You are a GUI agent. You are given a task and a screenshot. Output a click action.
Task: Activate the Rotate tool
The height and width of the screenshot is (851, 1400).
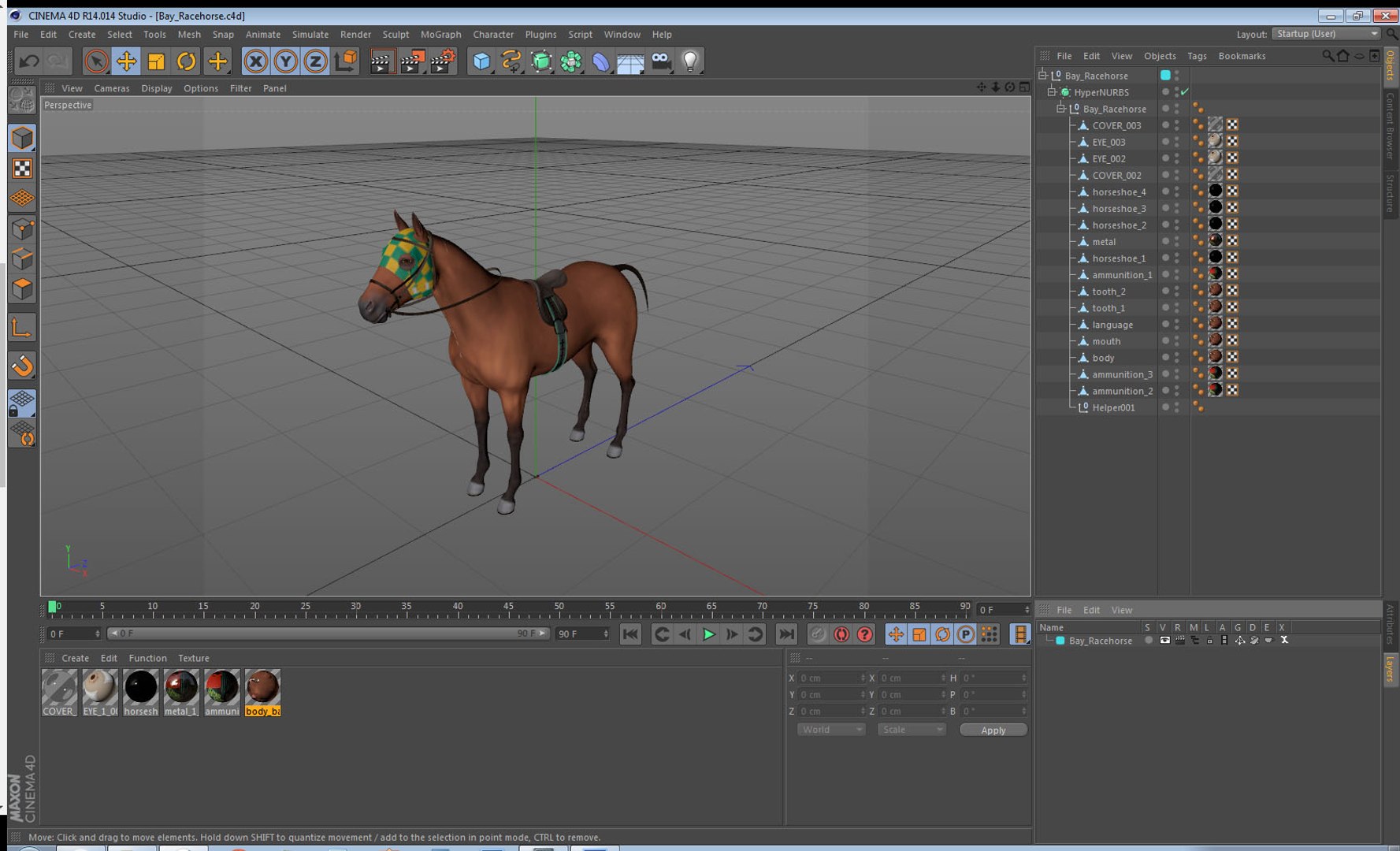tap(186, 61)
